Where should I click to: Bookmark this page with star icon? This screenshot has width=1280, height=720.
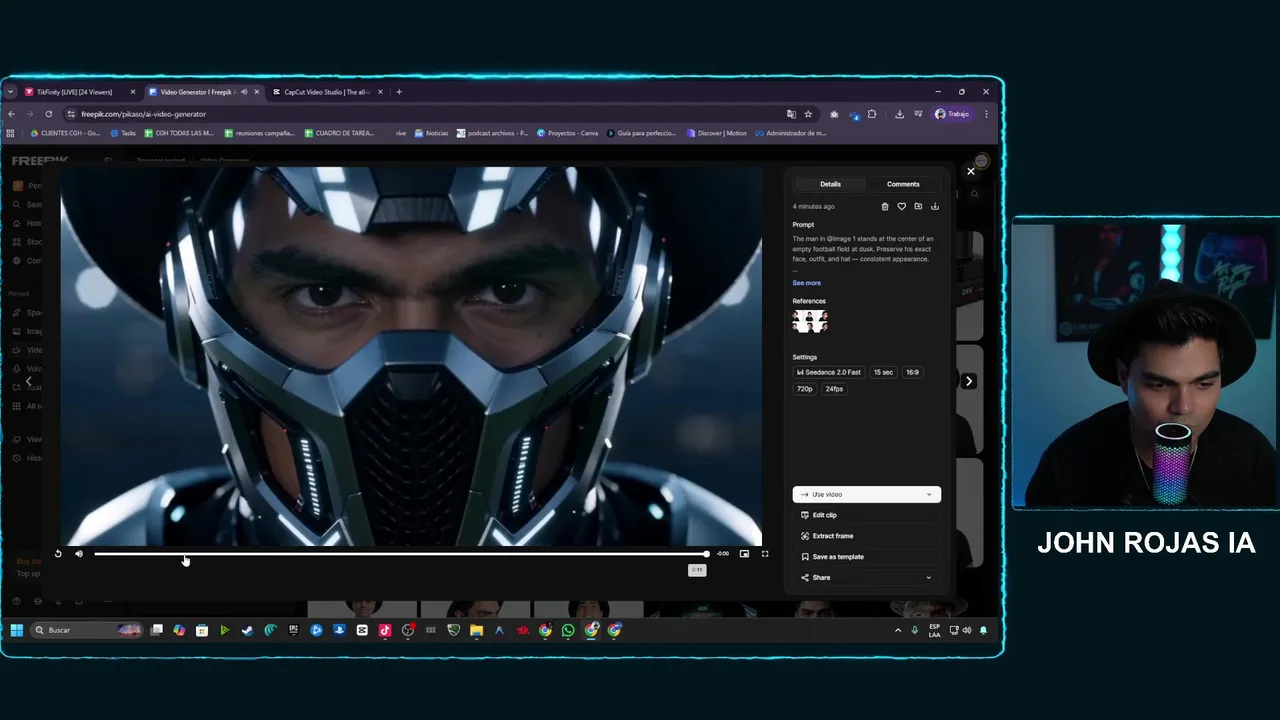click(x=808, y=114)
